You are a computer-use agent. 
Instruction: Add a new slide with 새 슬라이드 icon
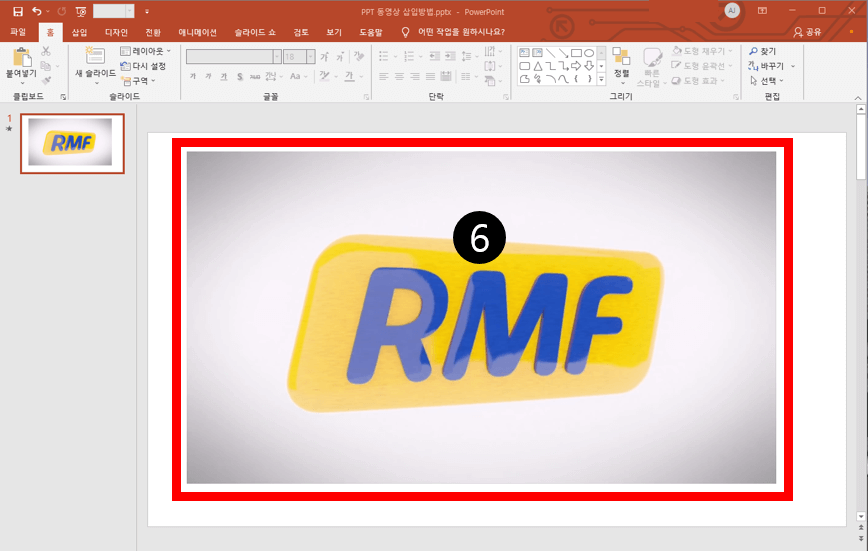95,56
